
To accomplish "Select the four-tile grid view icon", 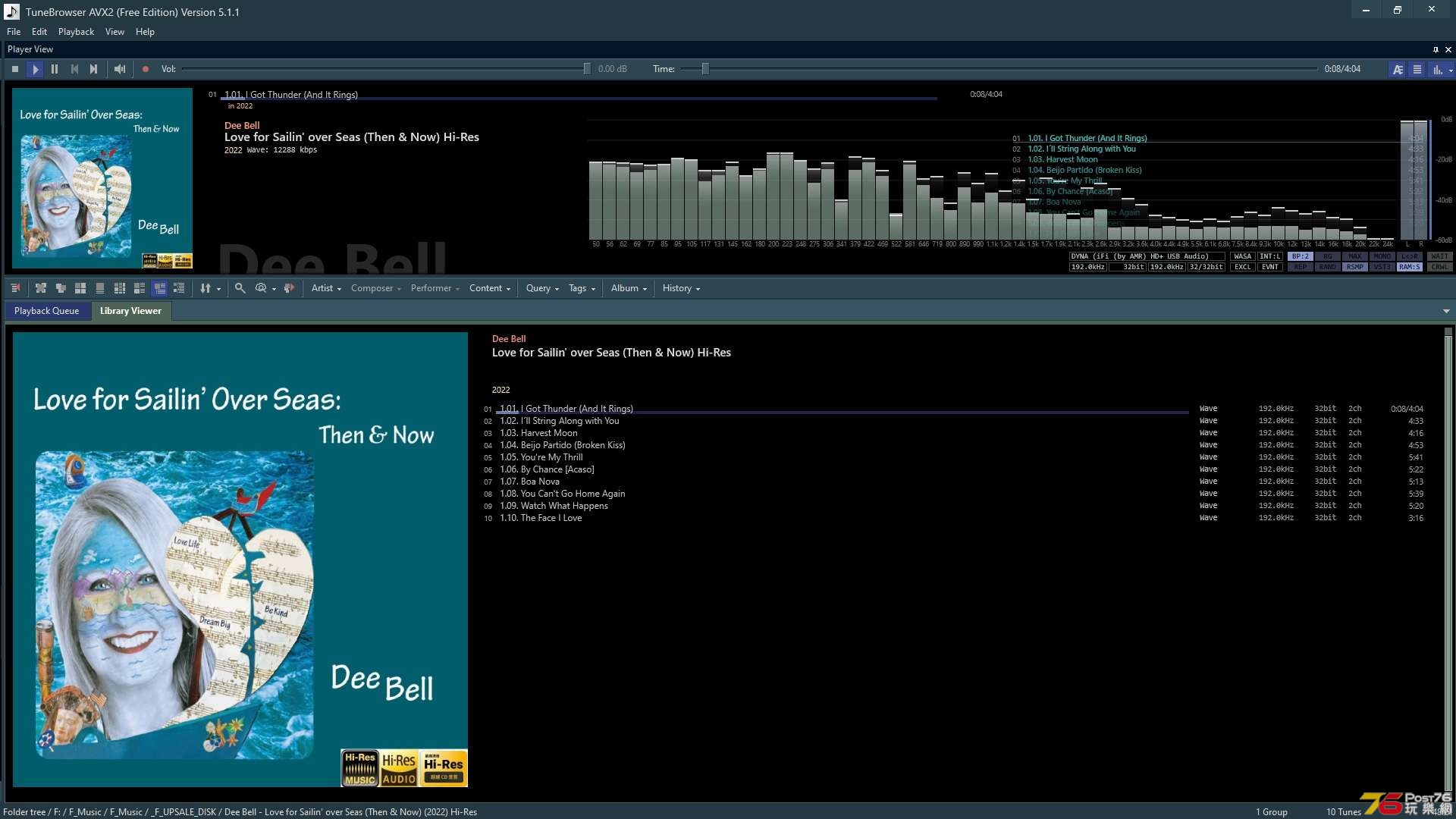I will (x=80, y=288).
